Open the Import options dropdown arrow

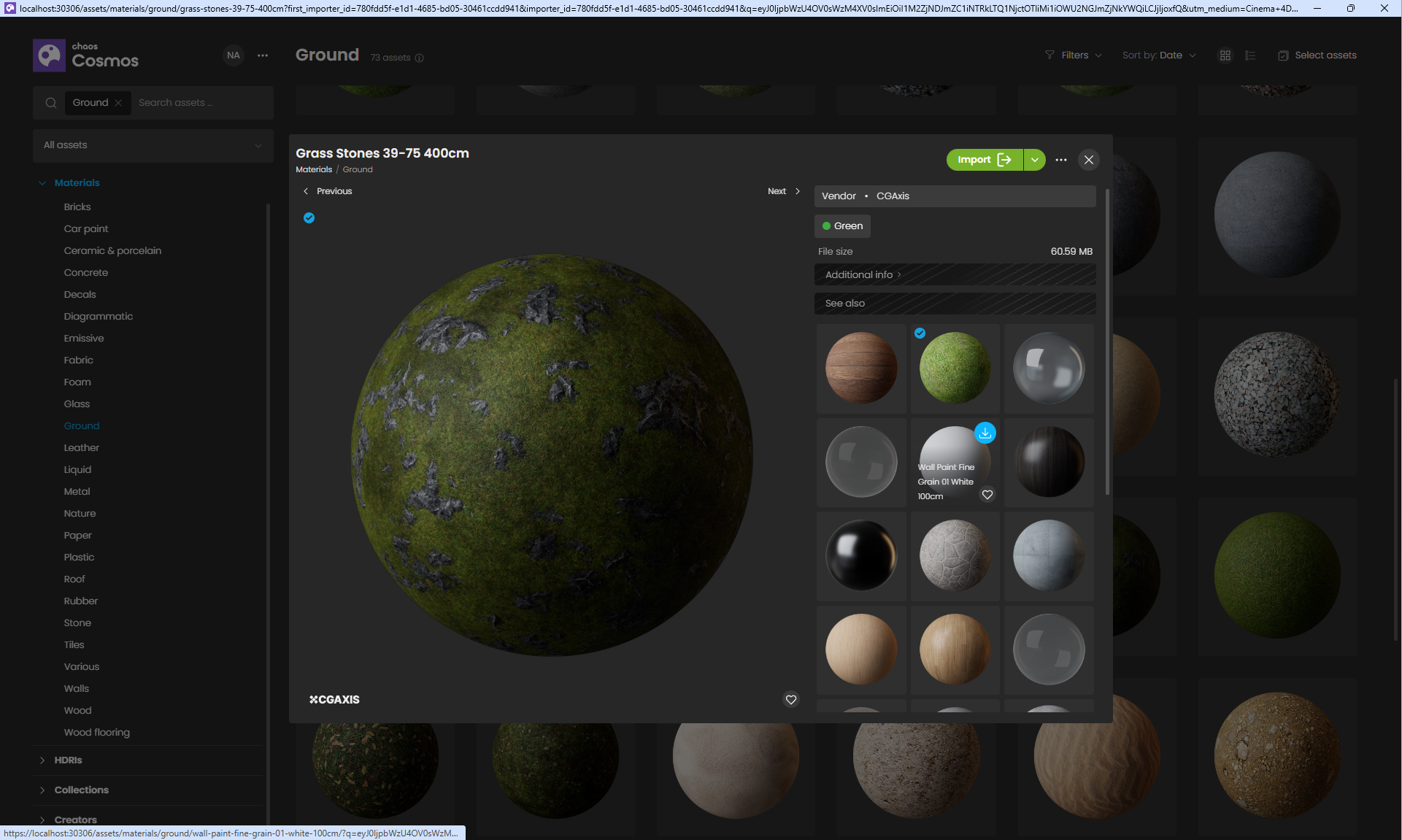pyautogui.click(x=1034, y=160)
